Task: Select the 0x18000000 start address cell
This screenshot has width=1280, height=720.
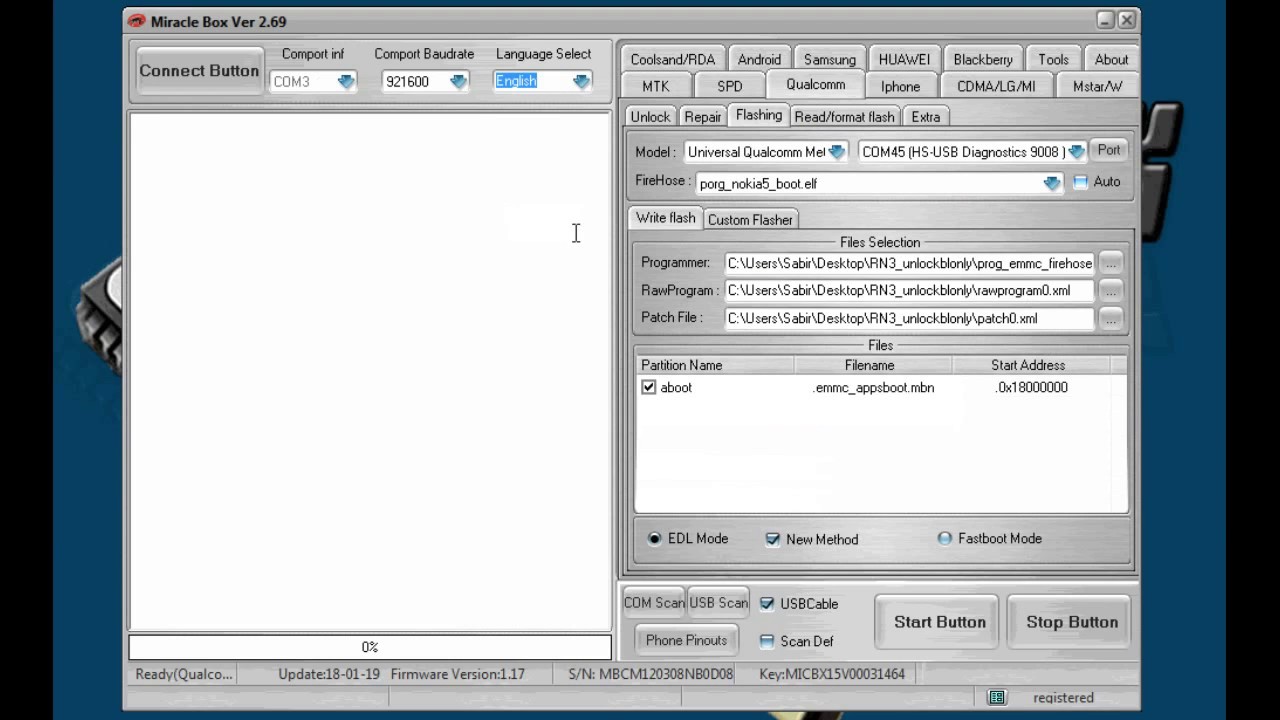Action: pos(1032,387)
